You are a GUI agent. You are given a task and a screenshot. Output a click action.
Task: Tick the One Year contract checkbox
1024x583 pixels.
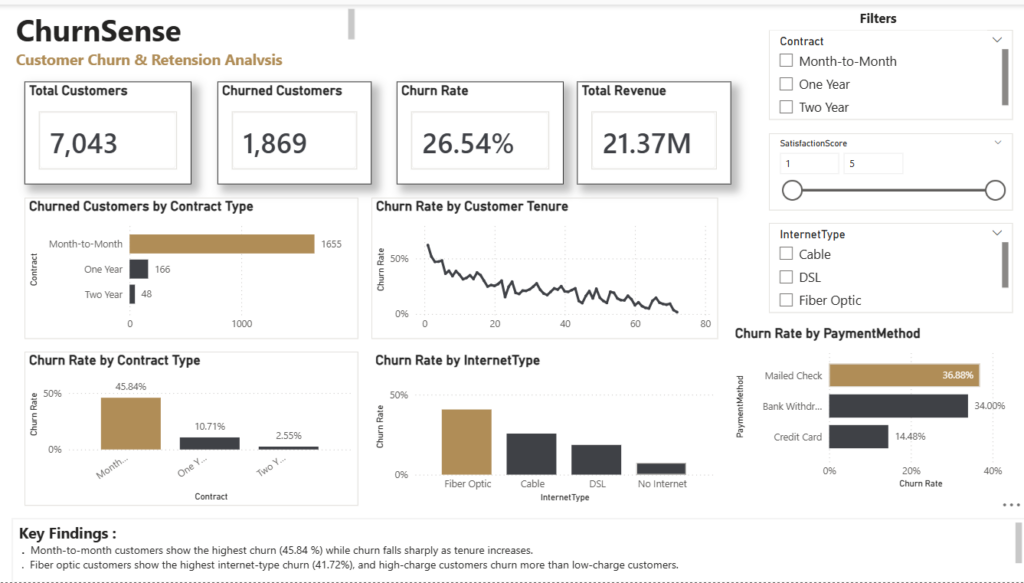[x=786, y=84]
